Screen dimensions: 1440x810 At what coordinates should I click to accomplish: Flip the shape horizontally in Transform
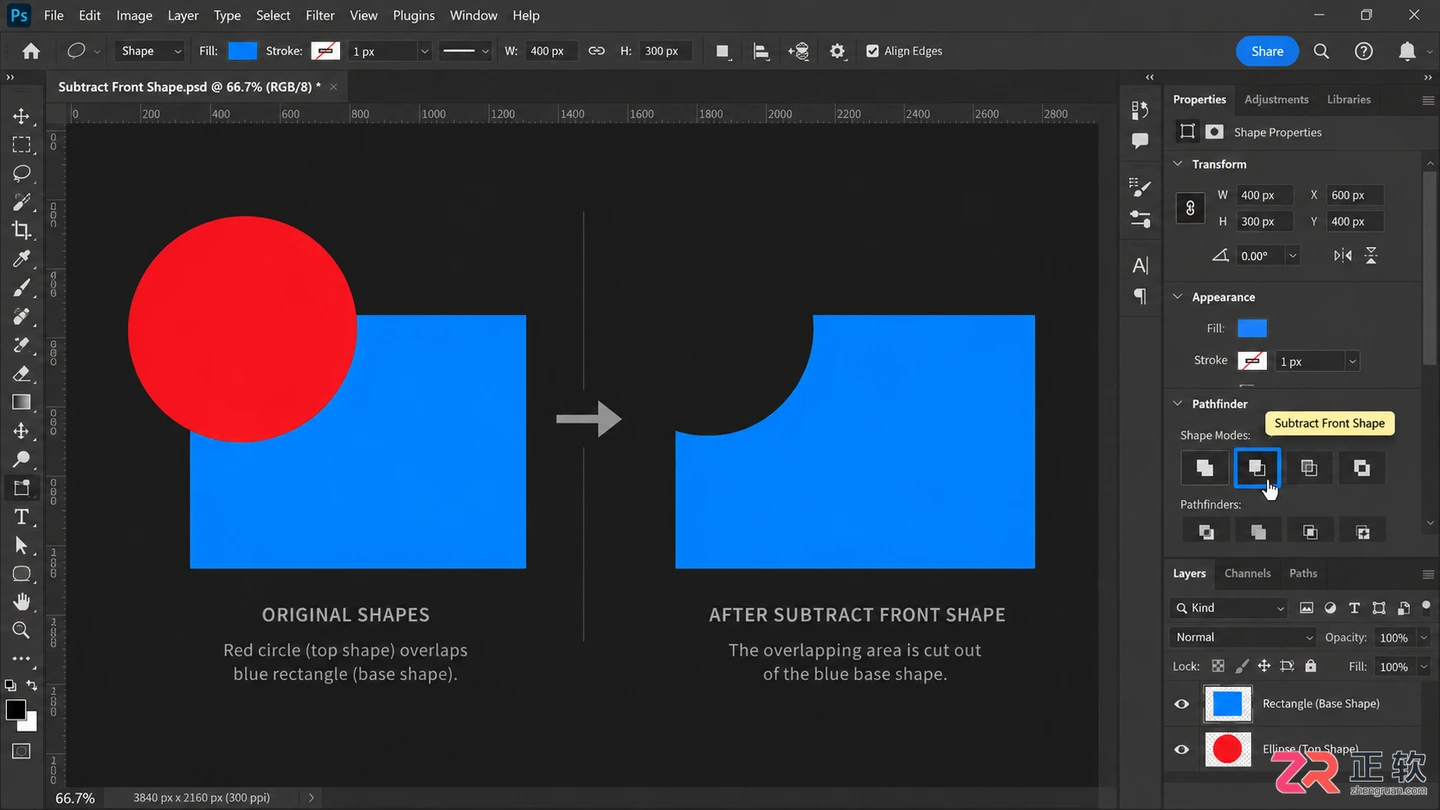click(x=1343, y=256)
